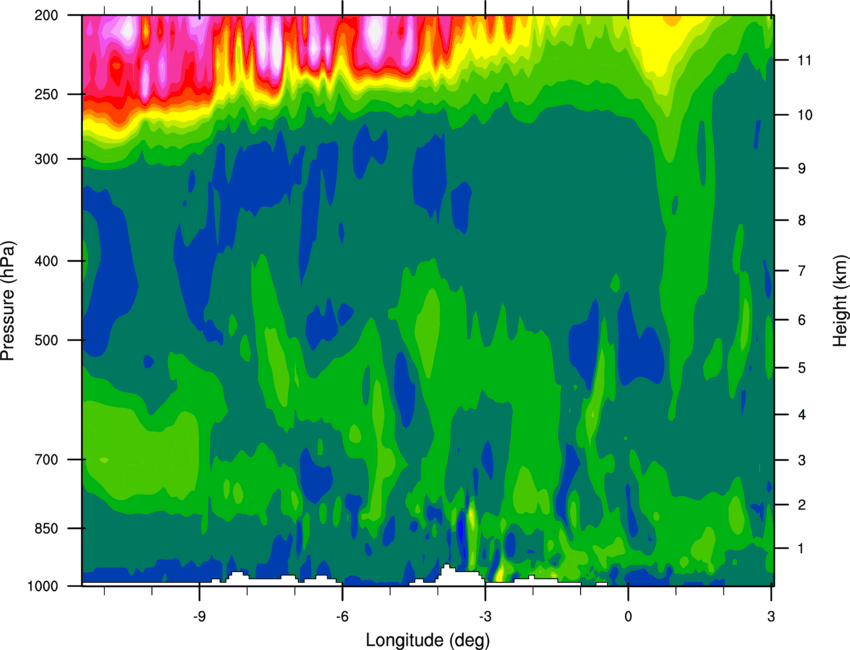This screenshot has height=650, width=850.
Task: Click the 1 km height label
Action: tap(802, 549)
